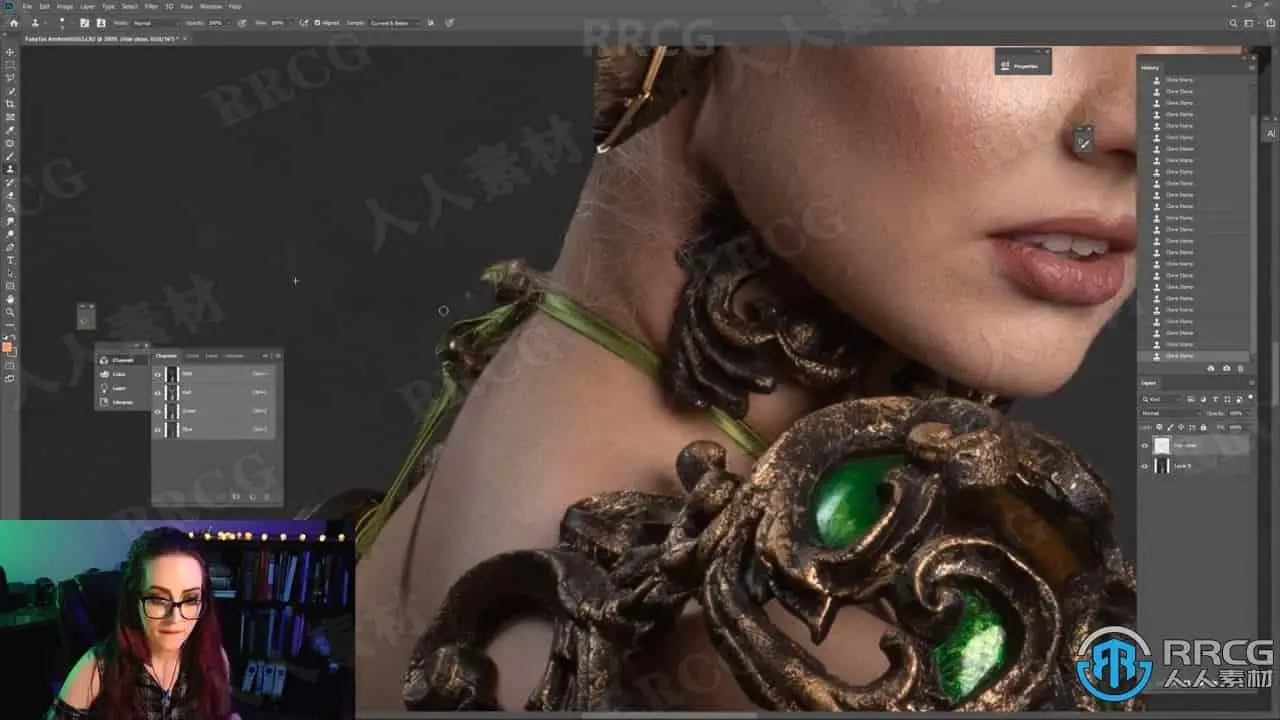
Task: Click the Opacity value field in options bar
Action: point(216,22)
